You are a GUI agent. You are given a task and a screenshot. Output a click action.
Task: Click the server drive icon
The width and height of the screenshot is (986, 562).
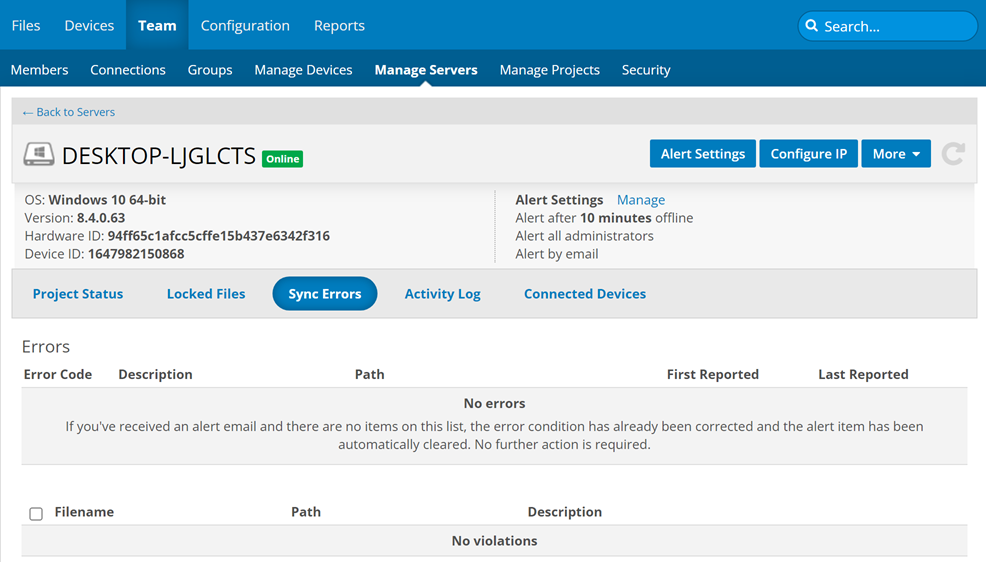(39, 154)
